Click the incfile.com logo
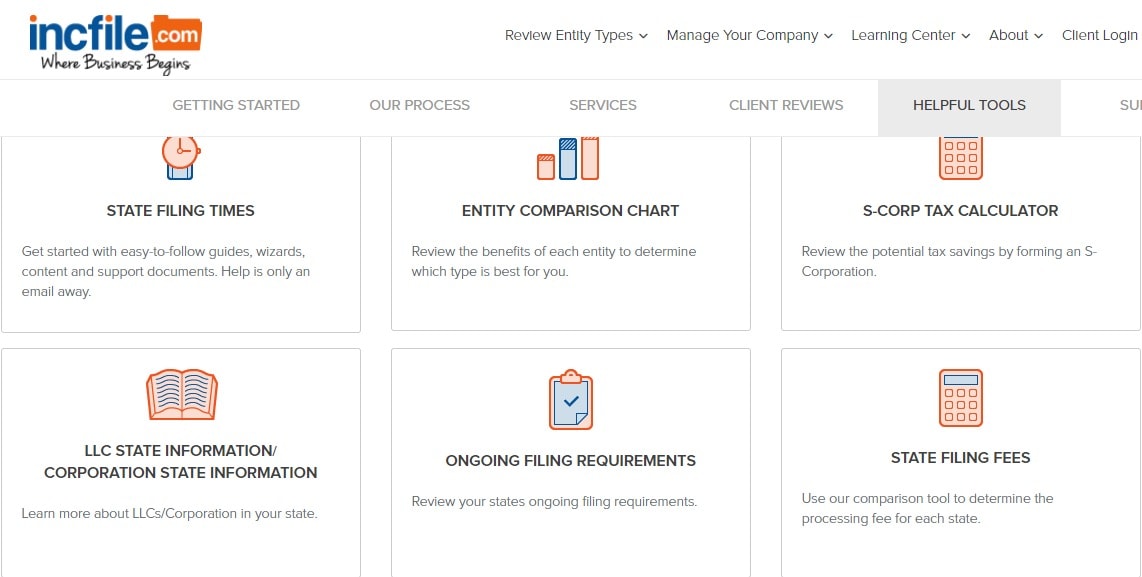The width and height of the screenshot is (1142, 577). click(x=115, y=44)
